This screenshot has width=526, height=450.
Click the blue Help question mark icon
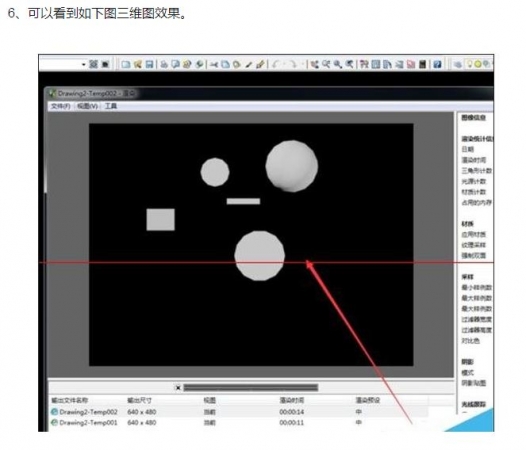pos(437,64)
